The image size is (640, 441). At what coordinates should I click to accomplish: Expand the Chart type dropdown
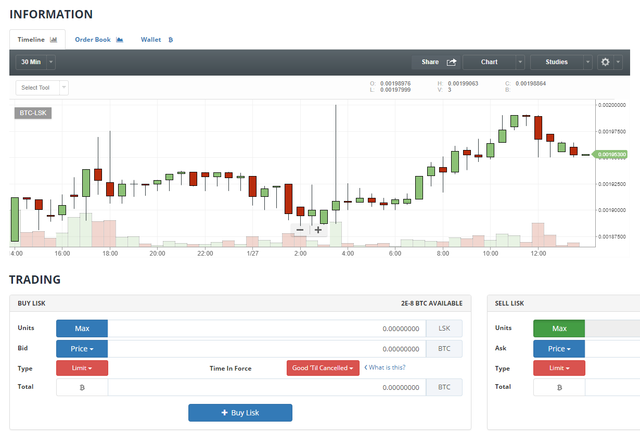(494, 62)
